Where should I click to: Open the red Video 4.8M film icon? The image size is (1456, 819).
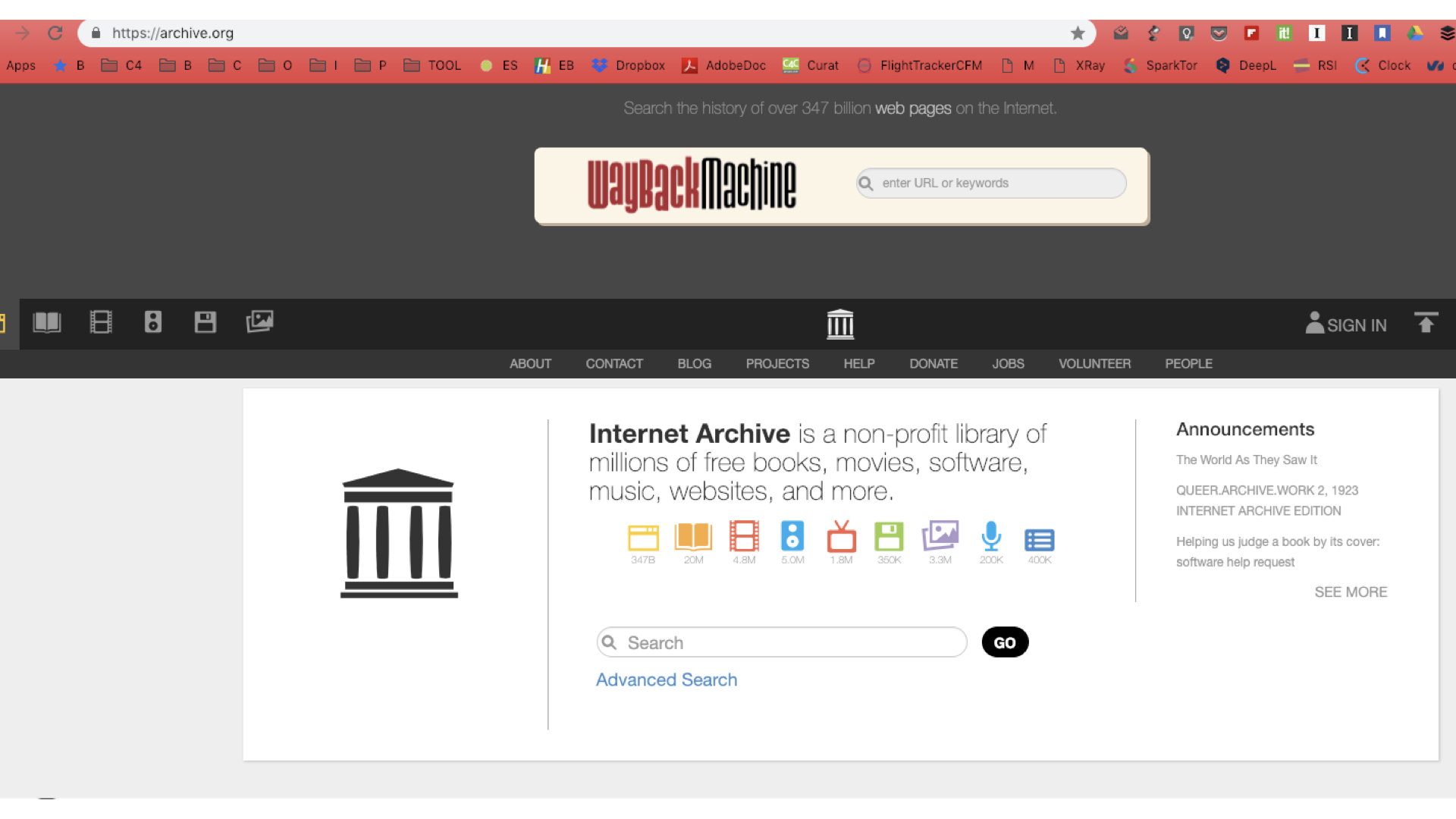tap(744, 536)
